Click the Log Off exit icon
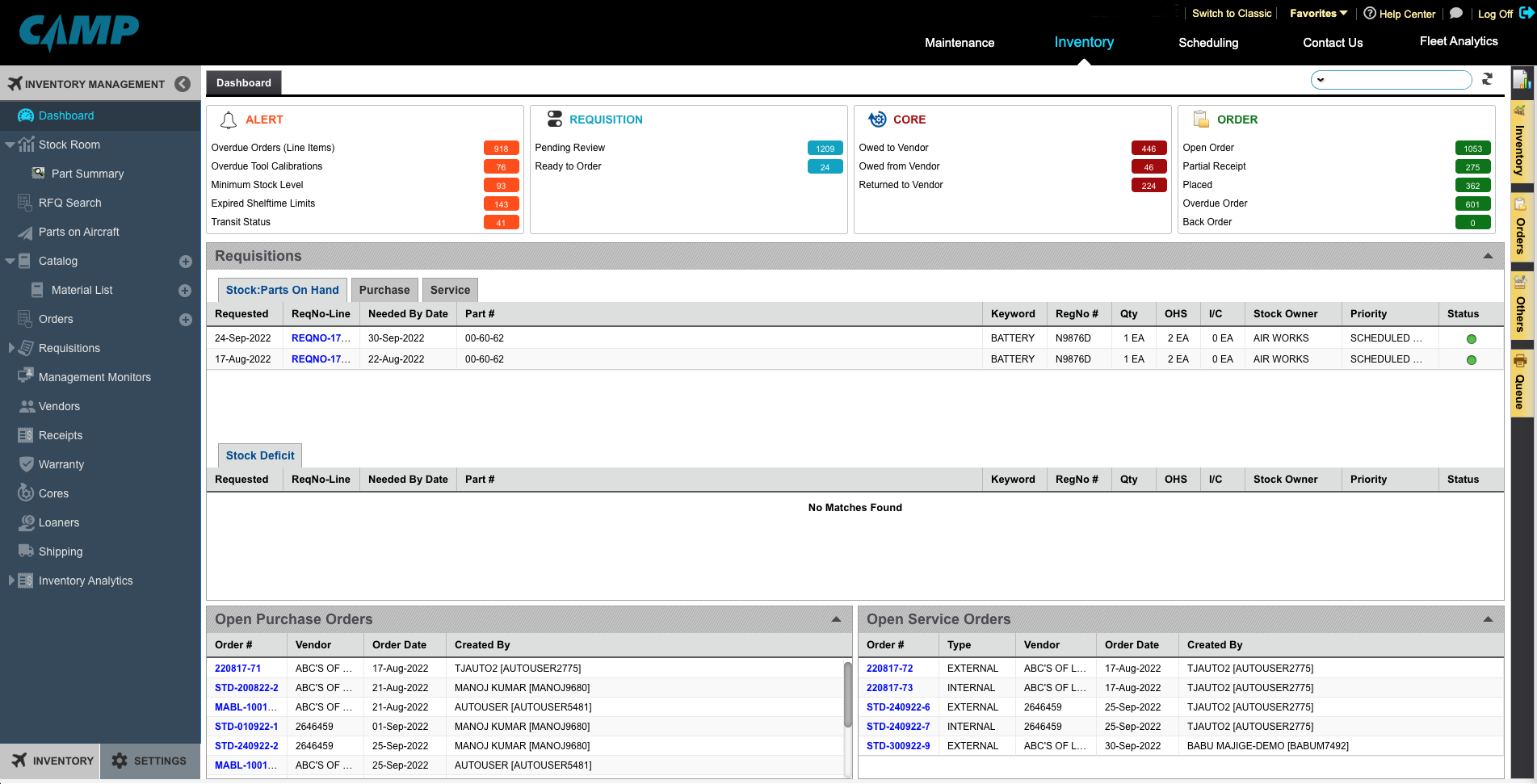This screenshot has height=784, width=1537. 1526,13
